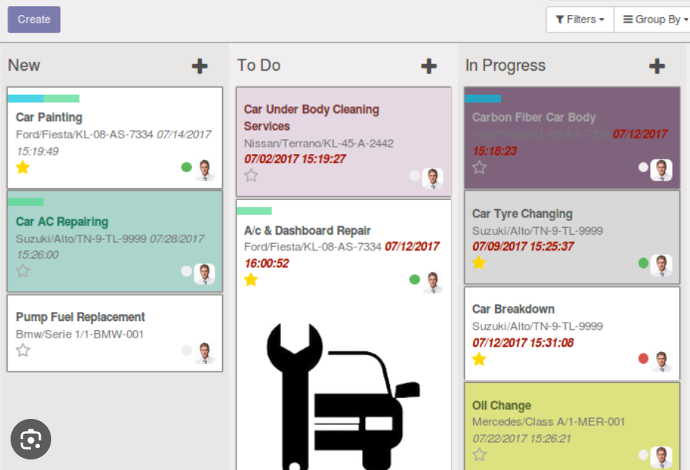690x470 pixels.
Task: Change green status dot on Car Painting
Action: pyautogui.click(x=186, y=167)
